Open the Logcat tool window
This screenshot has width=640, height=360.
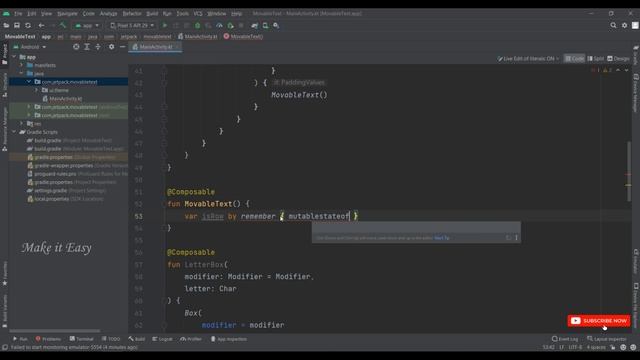[x=162, y=339]
